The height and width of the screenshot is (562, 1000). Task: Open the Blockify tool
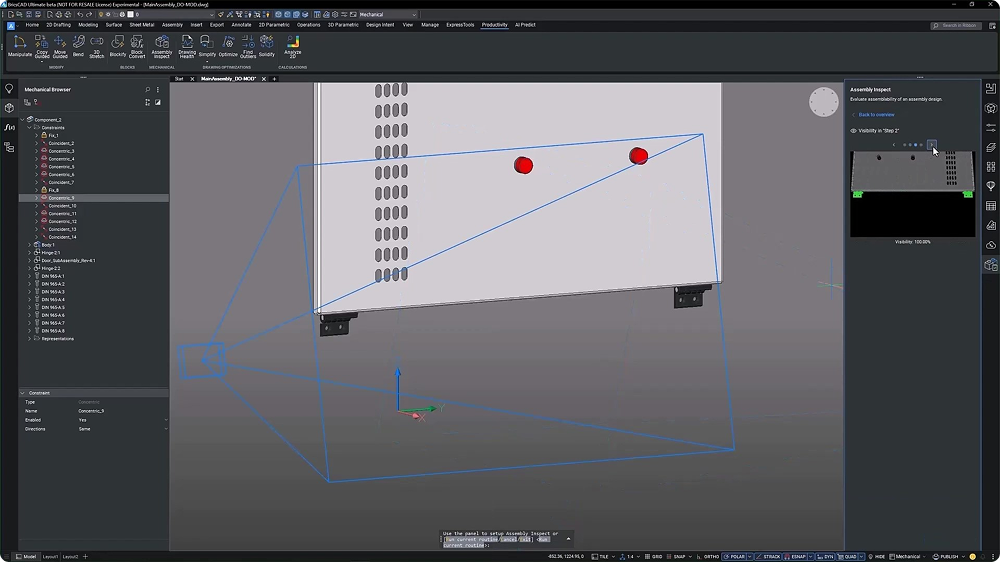pos(117,47)
